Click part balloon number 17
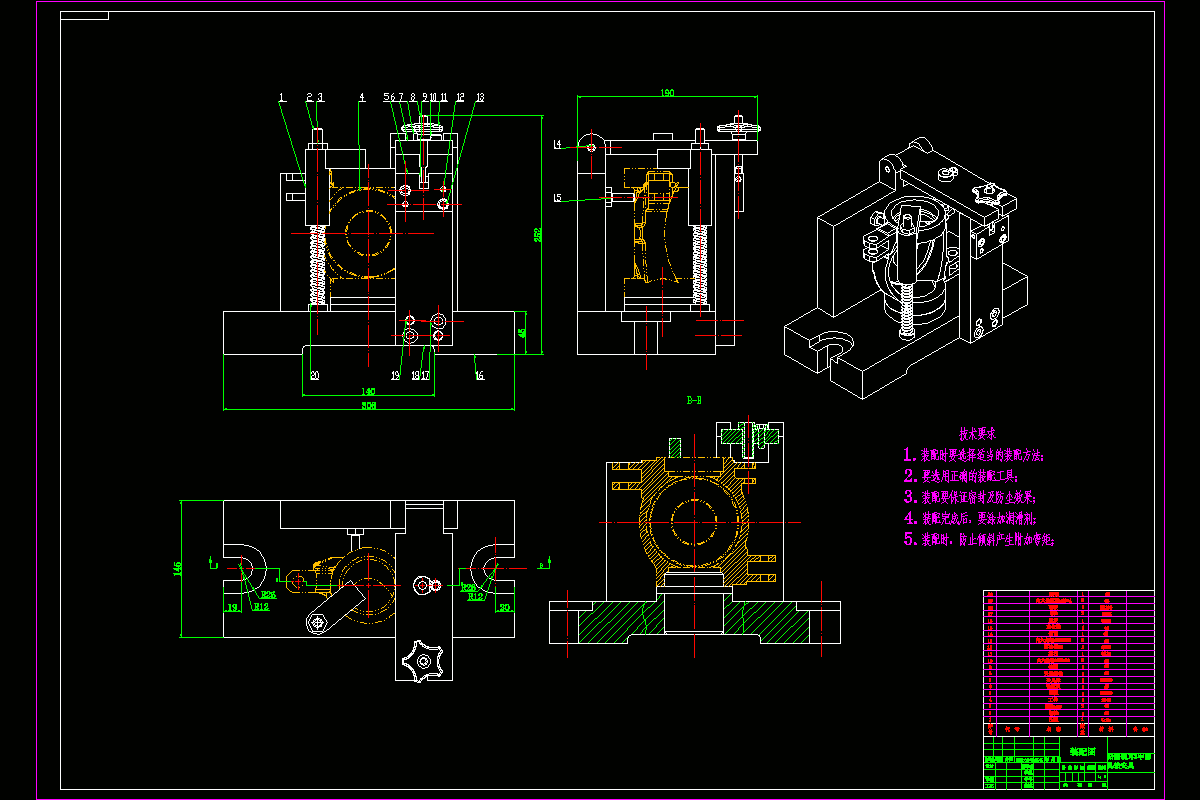This screenshot has height=800, width=1200. pos(425,376)
